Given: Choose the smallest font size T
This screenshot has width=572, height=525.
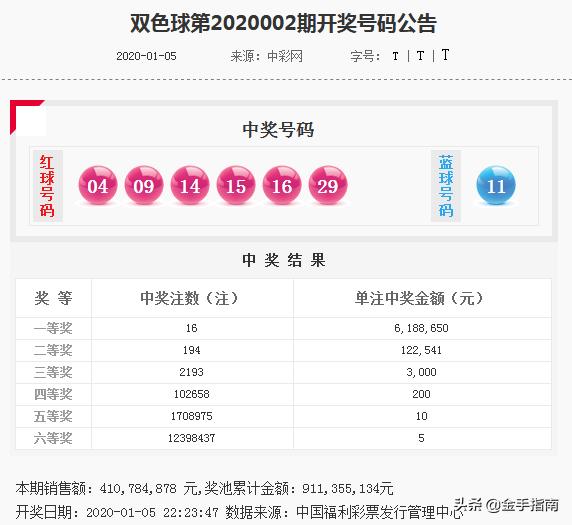Looking at the screenshot, I should pyautogui.click(x=395, y=56).
